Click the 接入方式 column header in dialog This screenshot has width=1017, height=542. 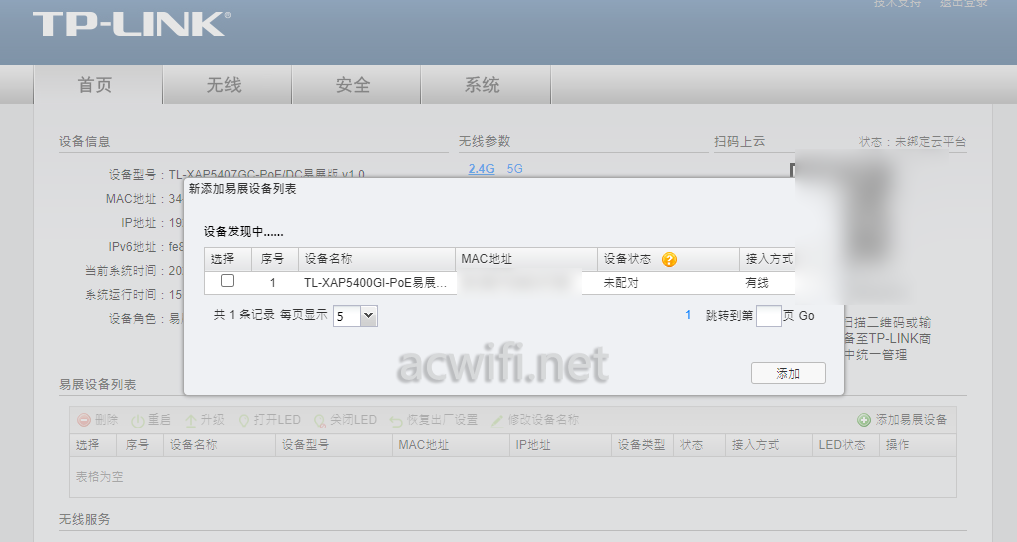[769, 259]
